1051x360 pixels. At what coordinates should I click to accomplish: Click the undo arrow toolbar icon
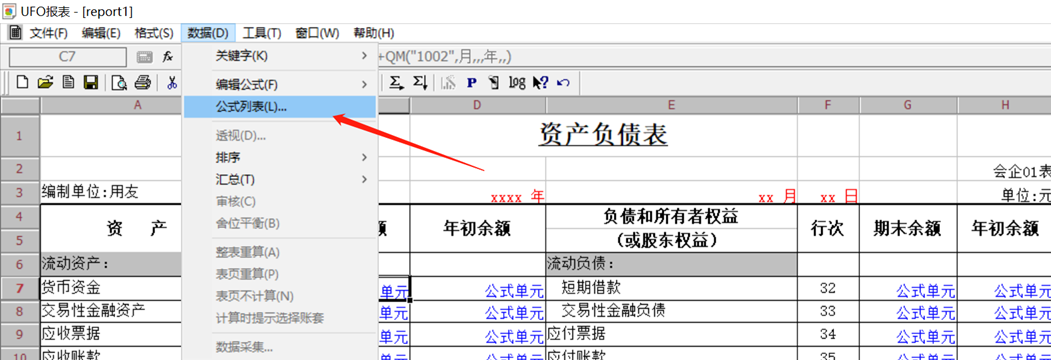[564, 82]
